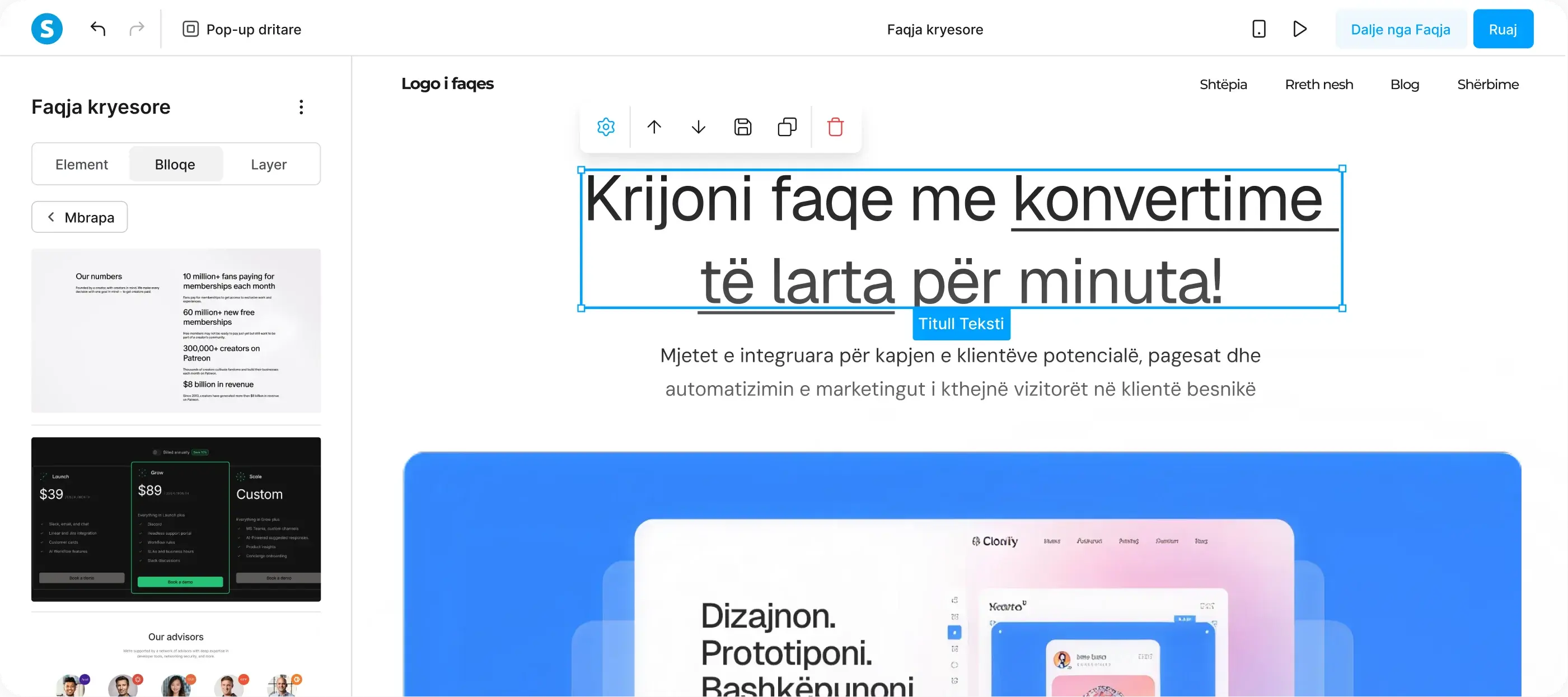Preview the page with the play icon
Screen dimensions: 1568x697
[x=1299, y=29]
